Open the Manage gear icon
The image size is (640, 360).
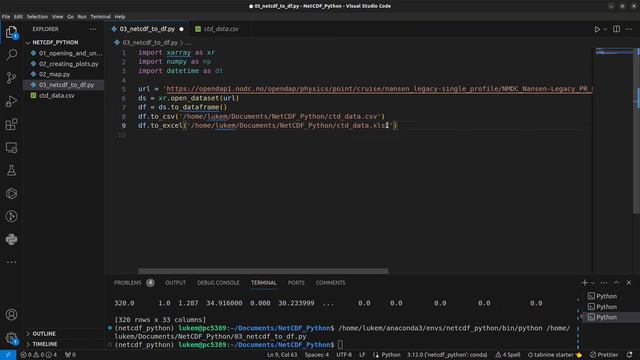pyautogui.click(x=11, y=338)
